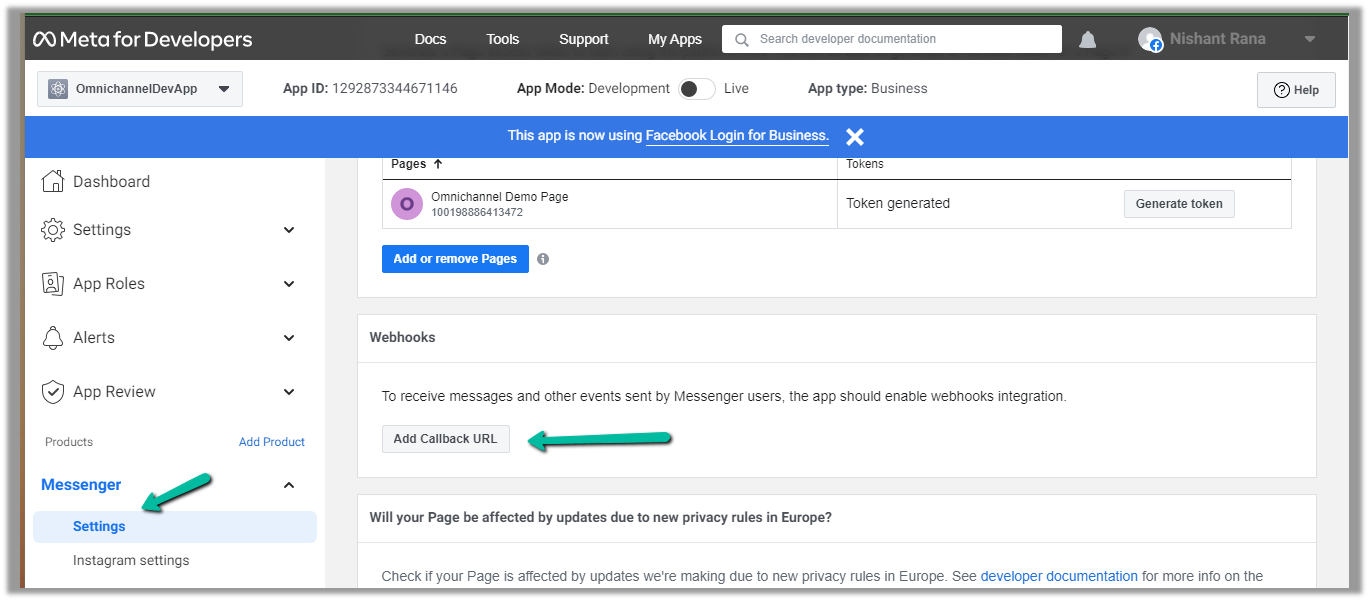
Task: Expand the App Roles section
Action: point(289,284)
